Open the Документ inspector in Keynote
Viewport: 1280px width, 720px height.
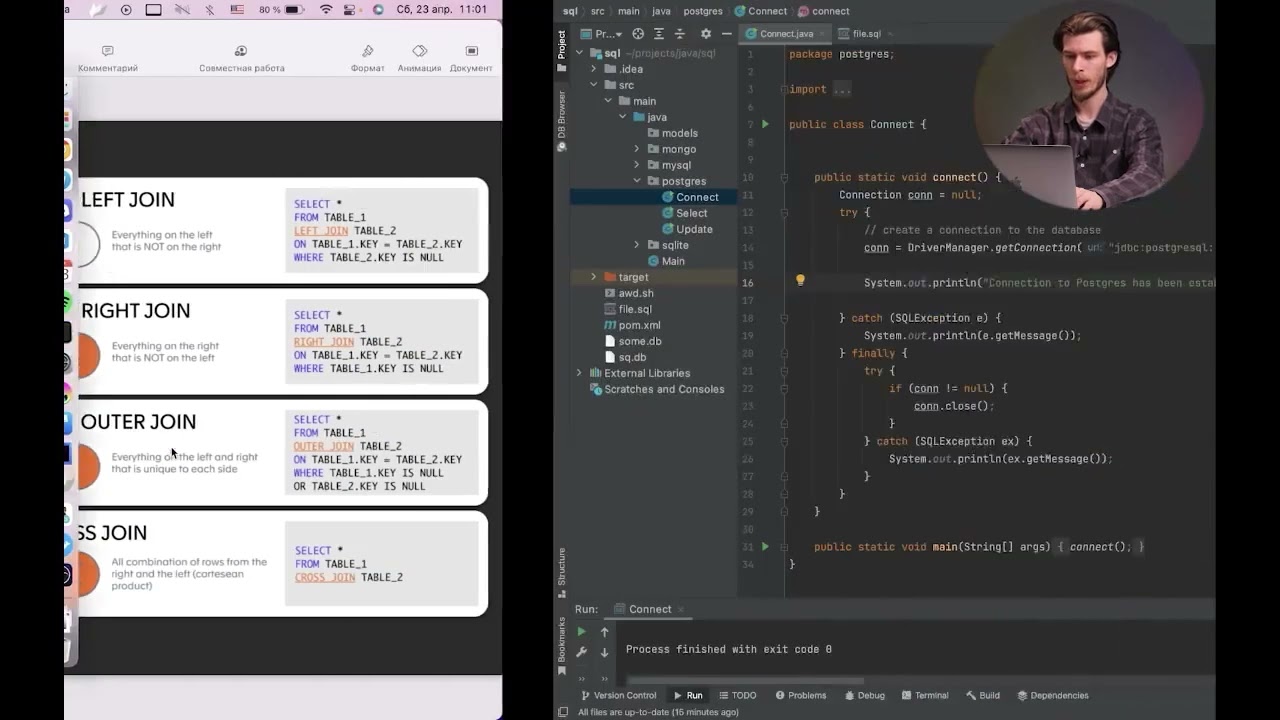point(471,58)
